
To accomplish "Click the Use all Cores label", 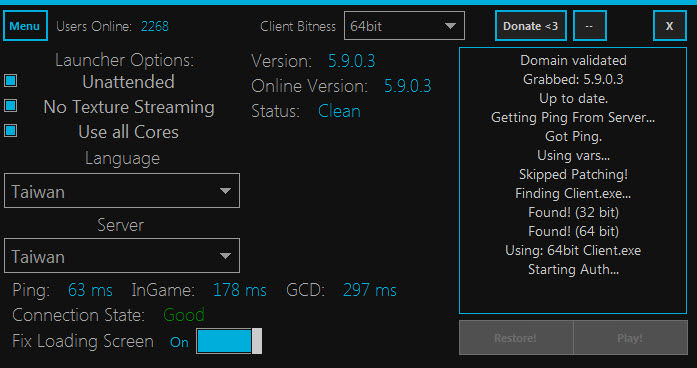I will (128, 132).
